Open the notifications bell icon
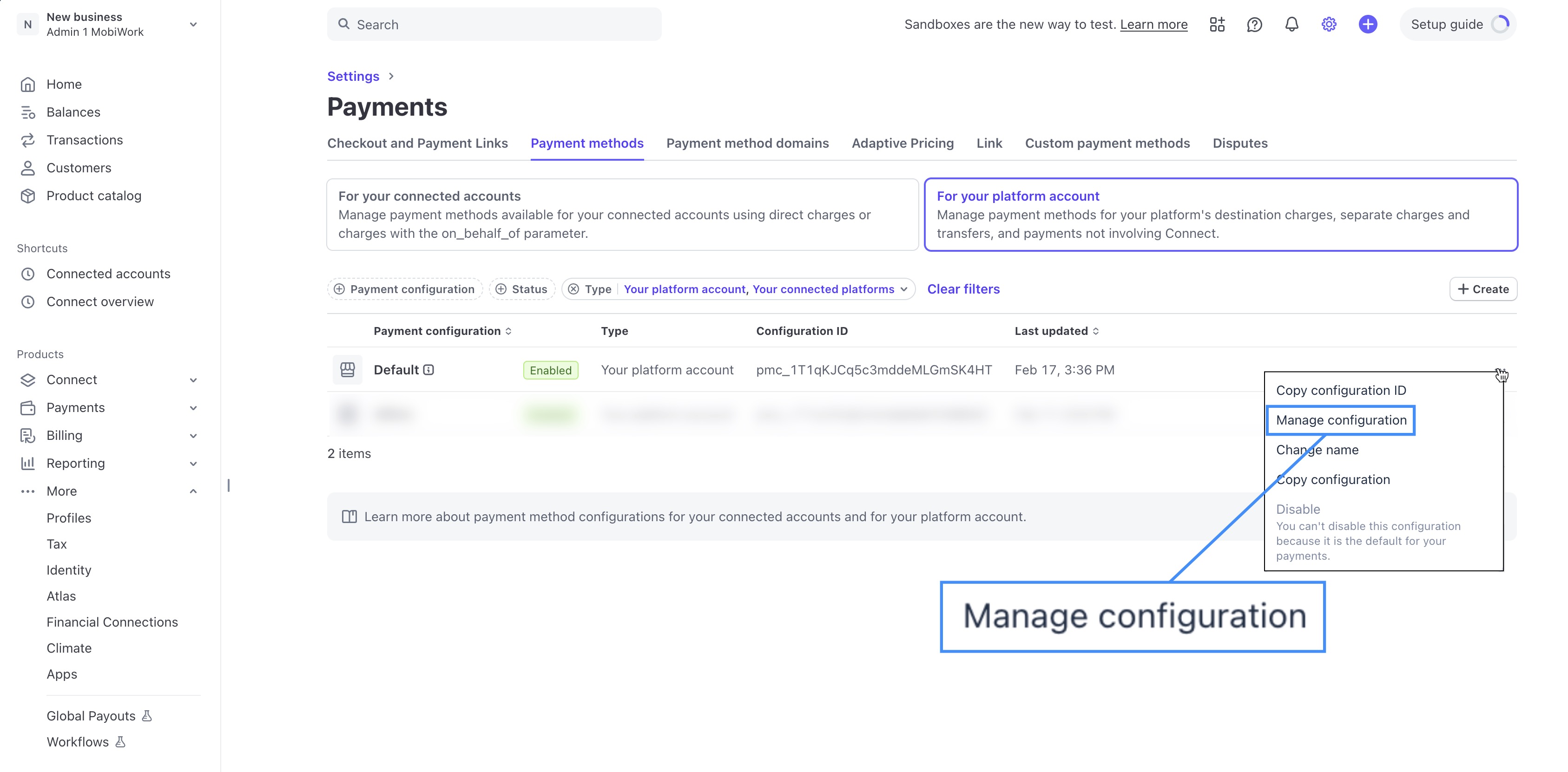Screen dimensions: 1568x772 pos(1291,24)
